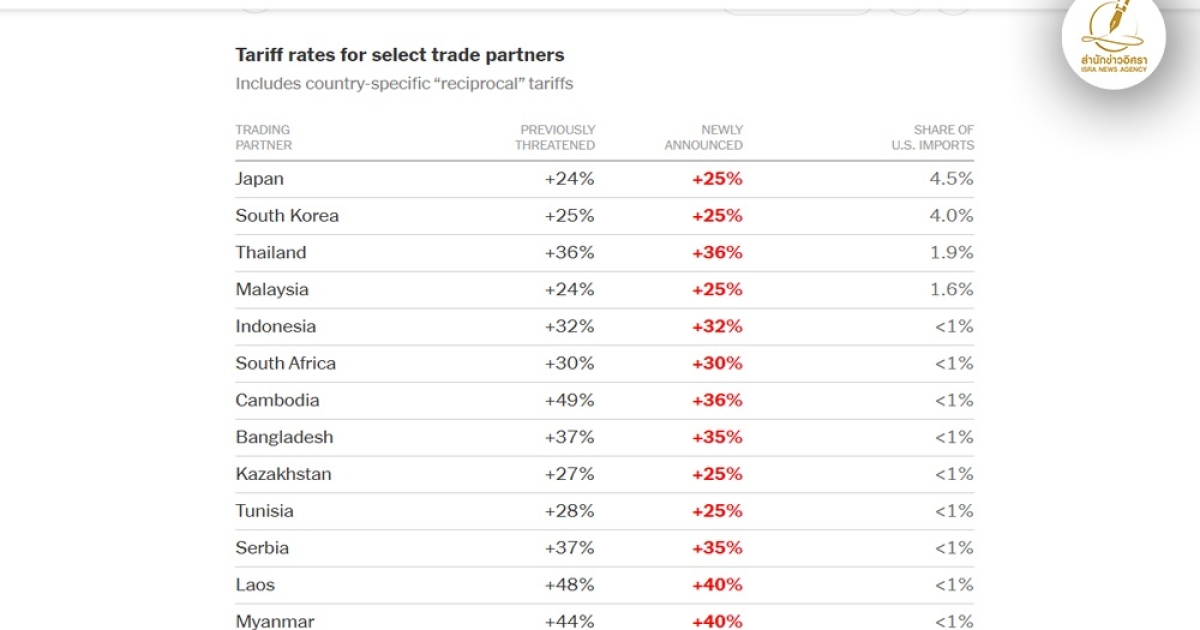The height and width of the screenshot is (630, 1200).
Task: Click Malaysia in the trading partner list
Action: click(272, 290)
